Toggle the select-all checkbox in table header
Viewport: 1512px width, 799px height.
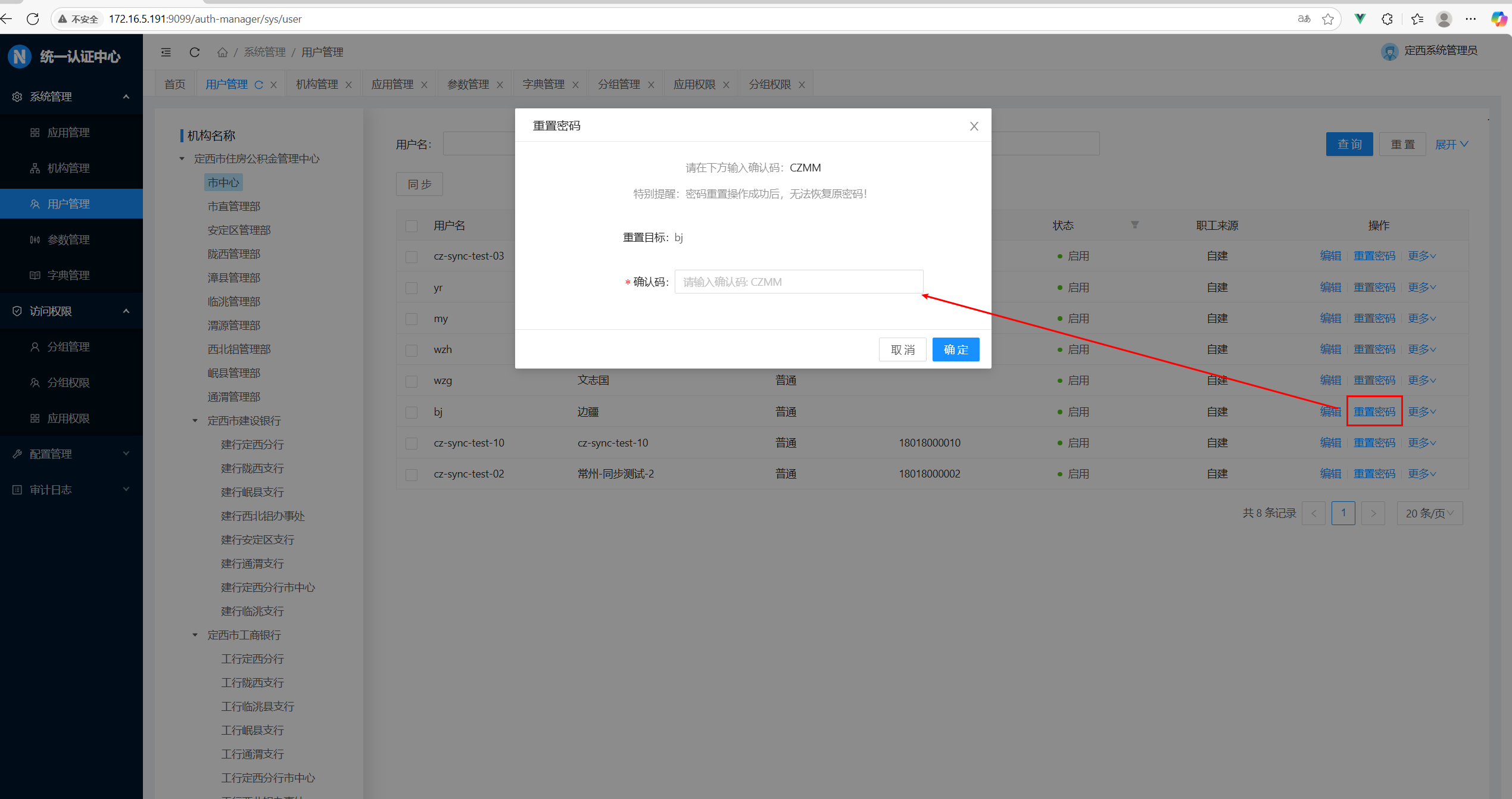[411, 226]
